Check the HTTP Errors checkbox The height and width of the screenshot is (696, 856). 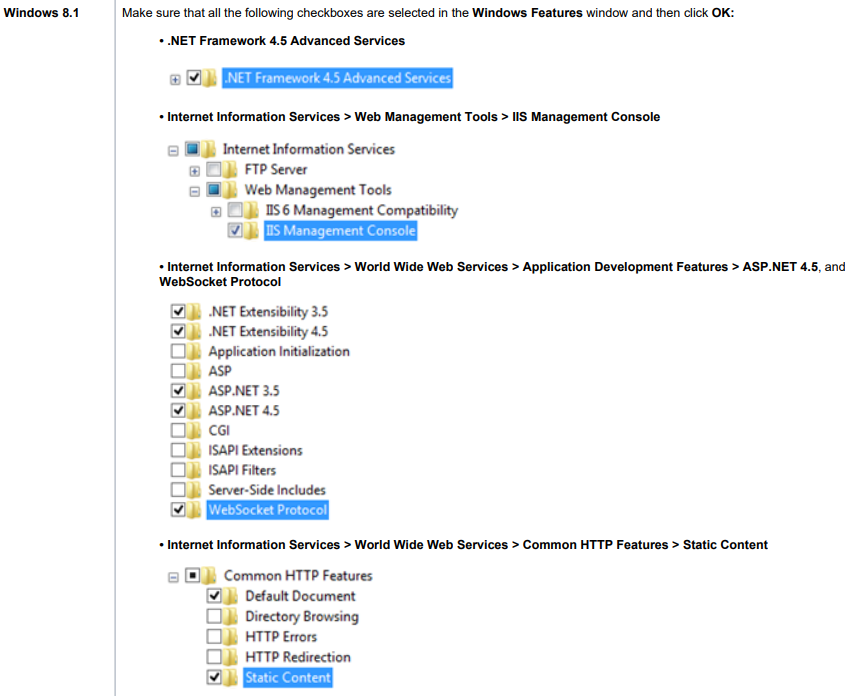click(215, 637)
